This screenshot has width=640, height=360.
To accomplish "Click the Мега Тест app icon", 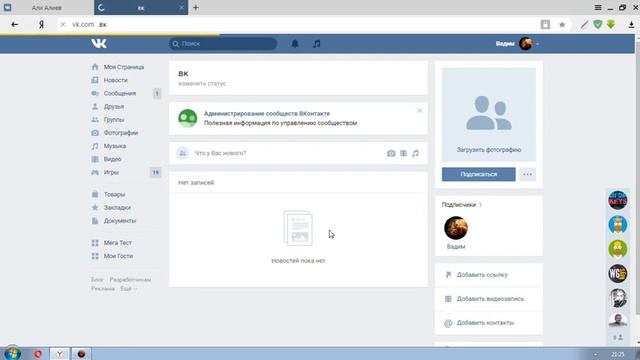I will [x=95, y=243].
